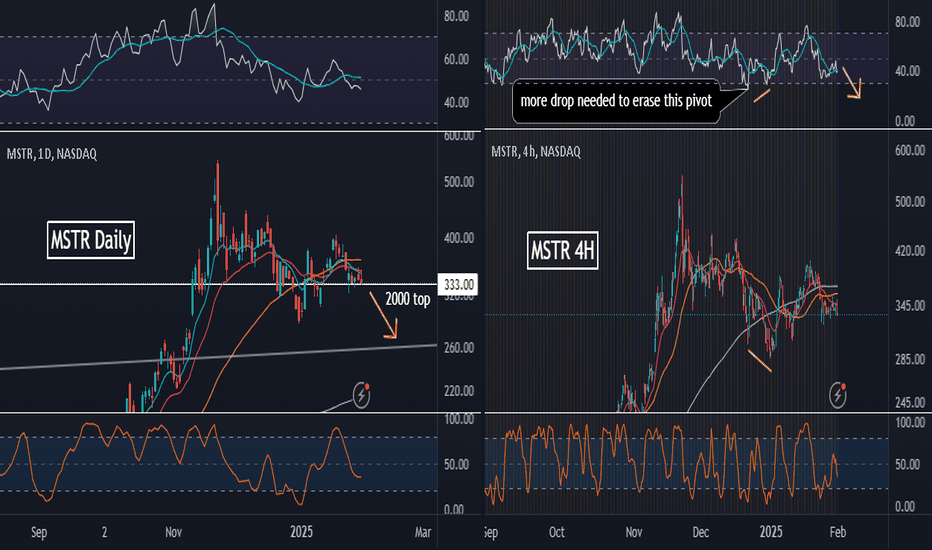
Task: Select the 'MSTR 4H' text box
Action: [x=562, y=250]
